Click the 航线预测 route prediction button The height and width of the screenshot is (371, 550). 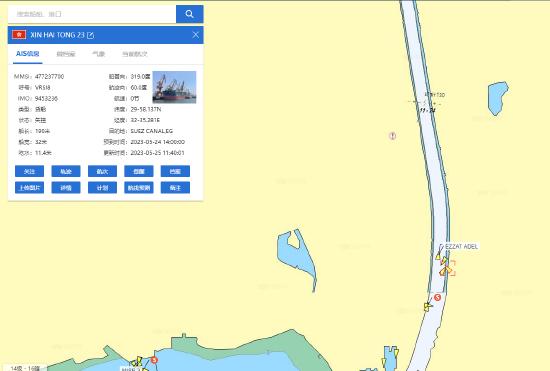pyautogui.click(x=139, y=188)
